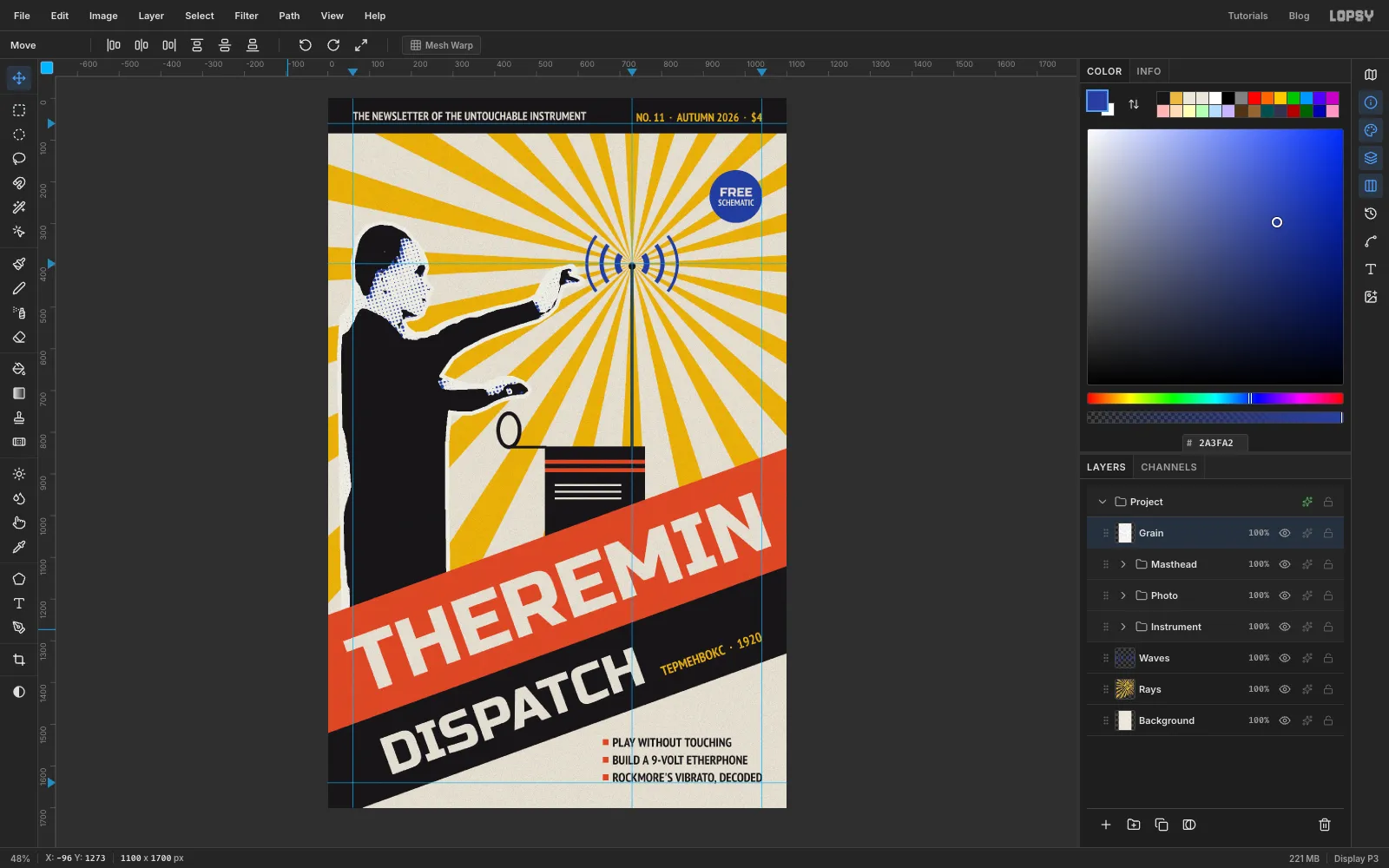This screenshot has width=1389, height=868.
Task: Click the Lopsy logo
Action: pyautogui.click(x=1352, y=16)
